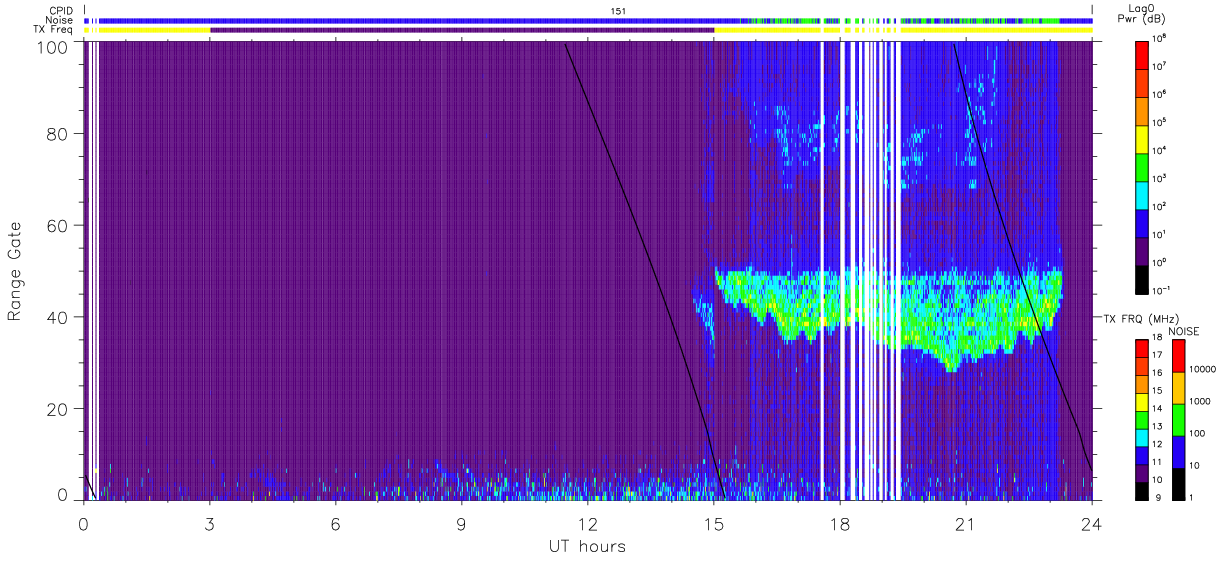Screen dimensions: 1228x567
Task: Click the '14' label on TX FRQ colorbar
Action: point(1157,409)
